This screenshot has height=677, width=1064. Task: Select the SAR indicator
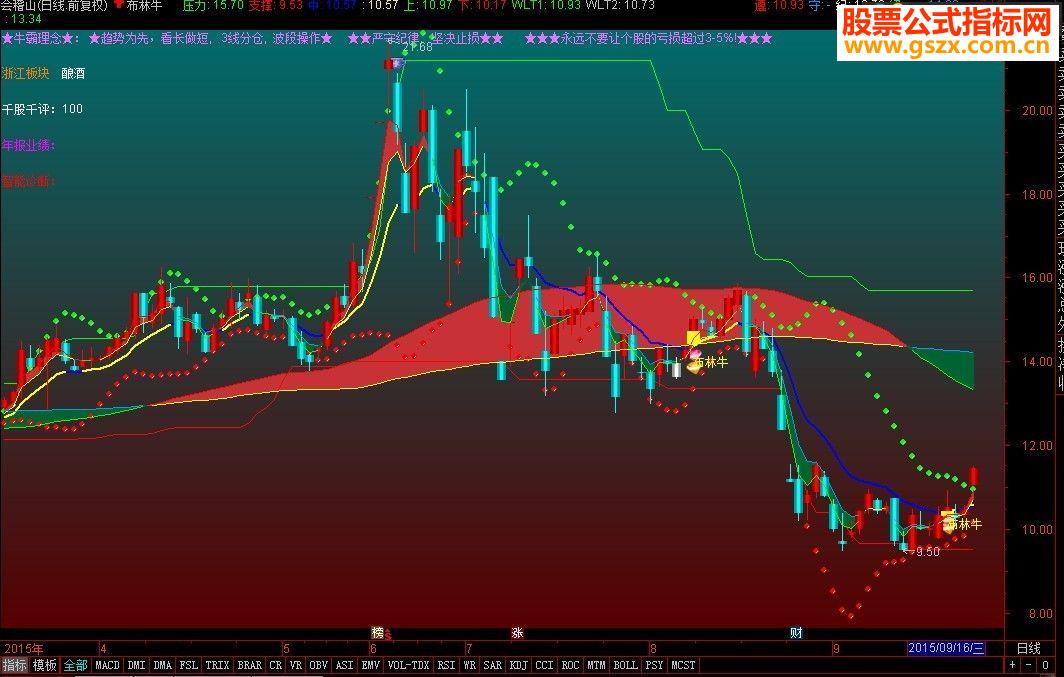tap(493, 665)
